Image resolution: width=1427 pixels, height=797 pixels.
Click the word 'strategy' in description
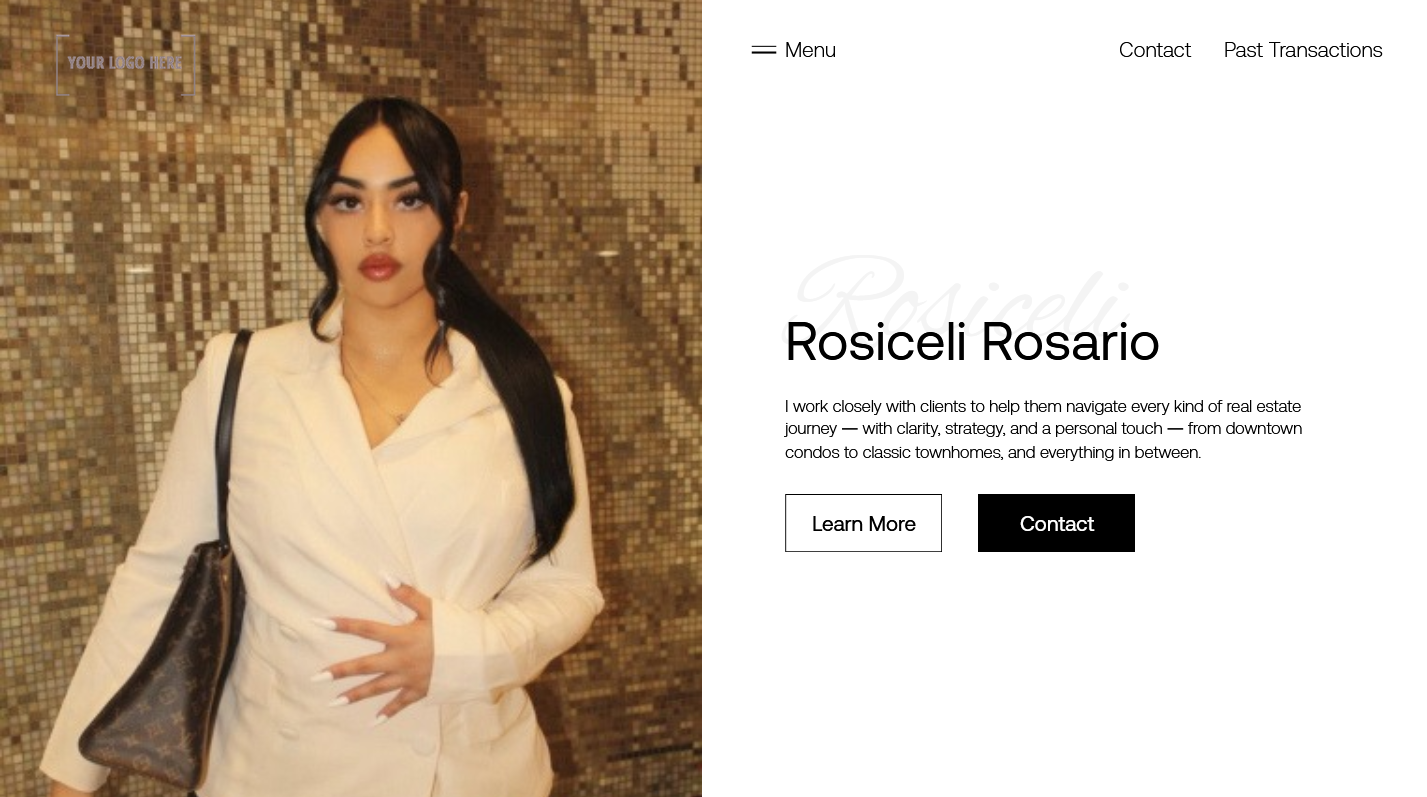coord(974,429)
